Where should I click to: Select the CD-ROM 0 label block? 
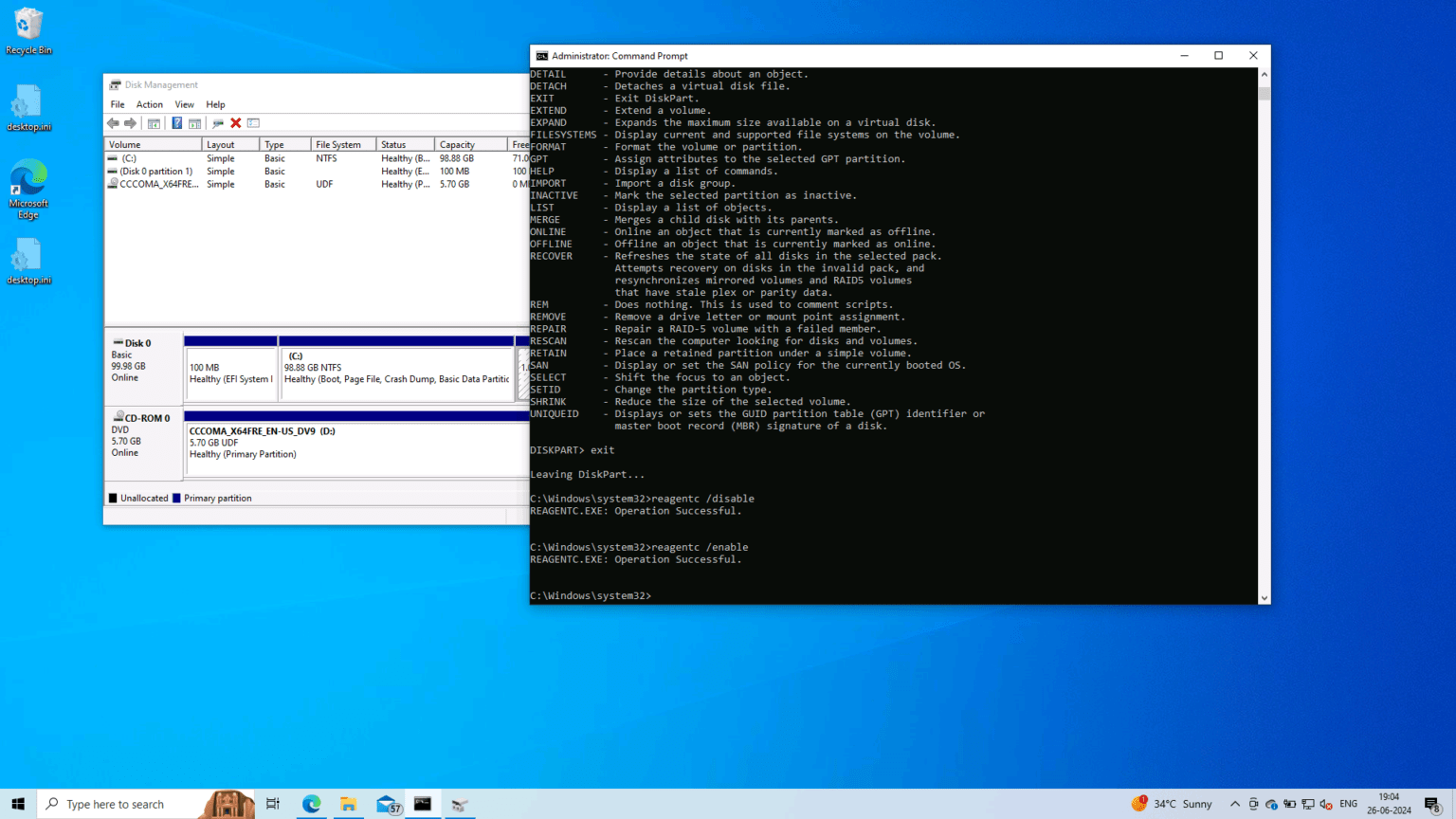(x=144, y=444)
